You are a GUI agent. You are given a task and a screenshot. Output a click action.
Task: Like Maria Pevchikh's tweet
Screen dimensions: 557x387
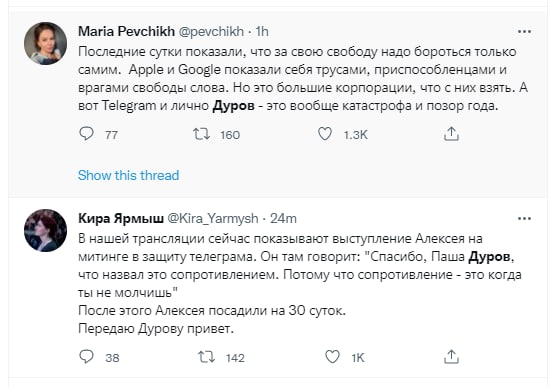325,134
